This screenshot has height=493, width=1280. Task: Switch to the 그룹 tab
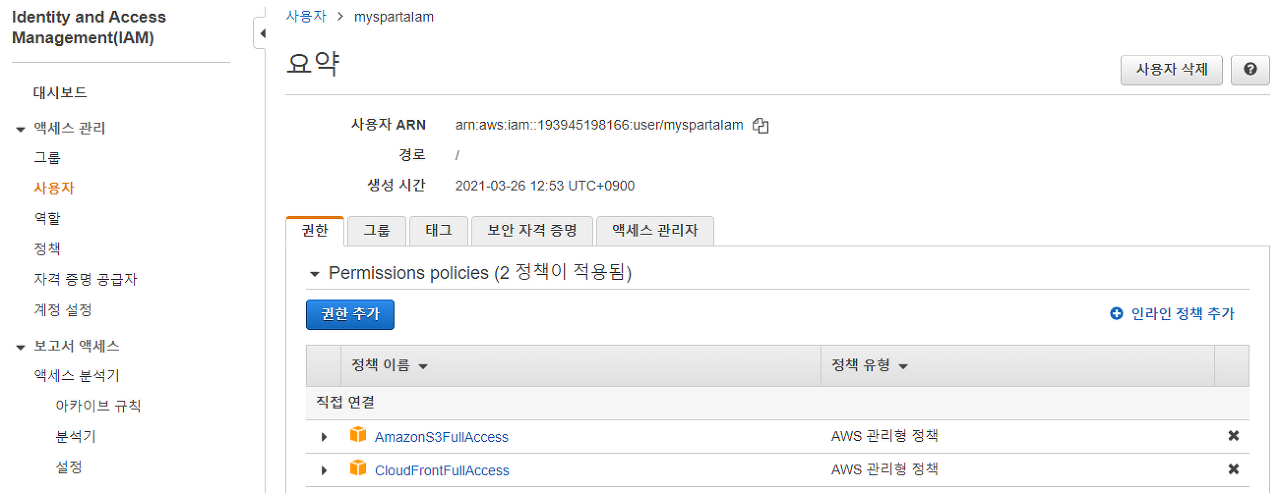coord(377,230)
